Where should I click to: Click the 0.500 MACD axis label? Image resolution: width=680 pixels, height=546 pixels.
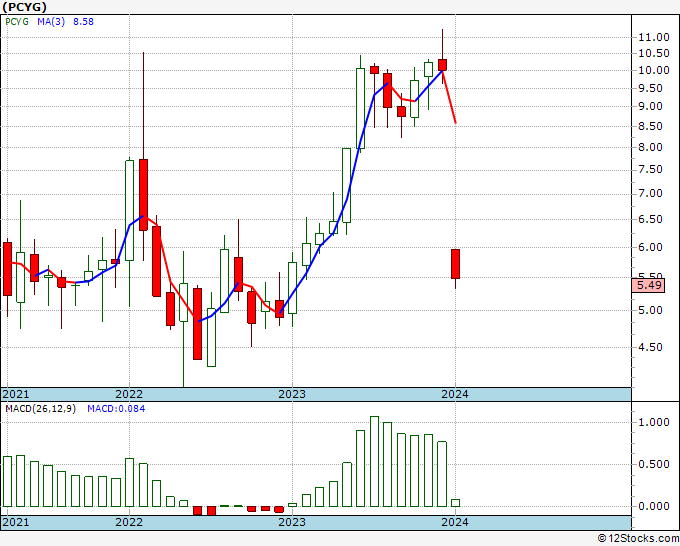pos(654,464)
